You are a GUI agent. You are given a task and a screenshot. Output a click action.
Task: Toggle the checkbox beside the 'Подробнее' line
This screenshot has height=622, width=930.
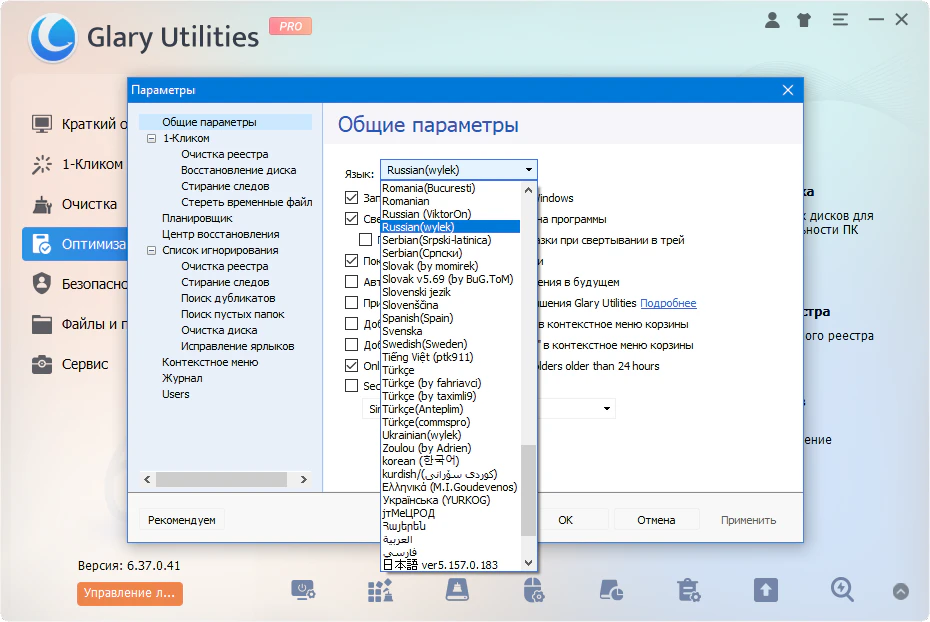352,303
